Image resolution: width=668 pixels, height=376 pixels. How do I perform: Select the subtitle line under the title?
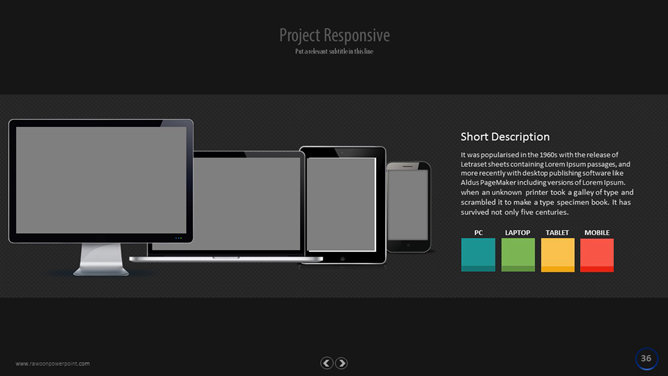click(334, 52)
